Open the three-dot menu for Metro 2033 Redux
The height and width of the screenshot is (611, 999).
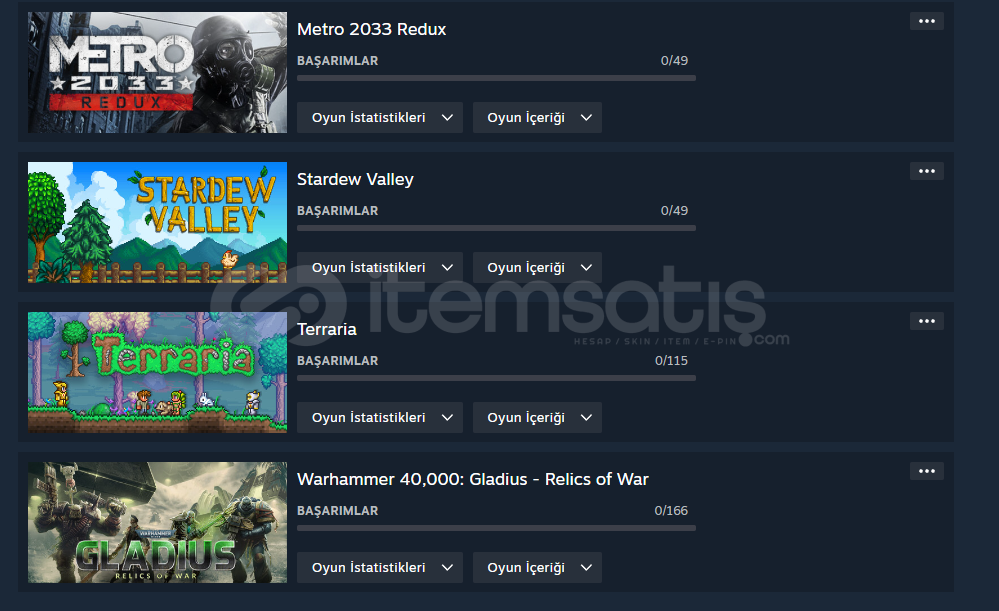click(x=926, y=21)
